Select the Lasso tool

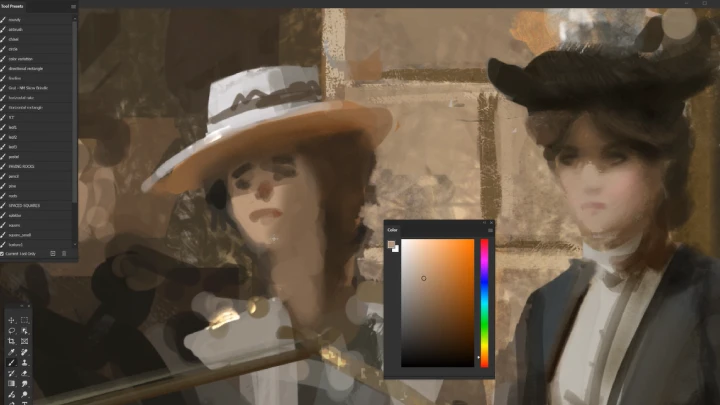tap(11, 331)
